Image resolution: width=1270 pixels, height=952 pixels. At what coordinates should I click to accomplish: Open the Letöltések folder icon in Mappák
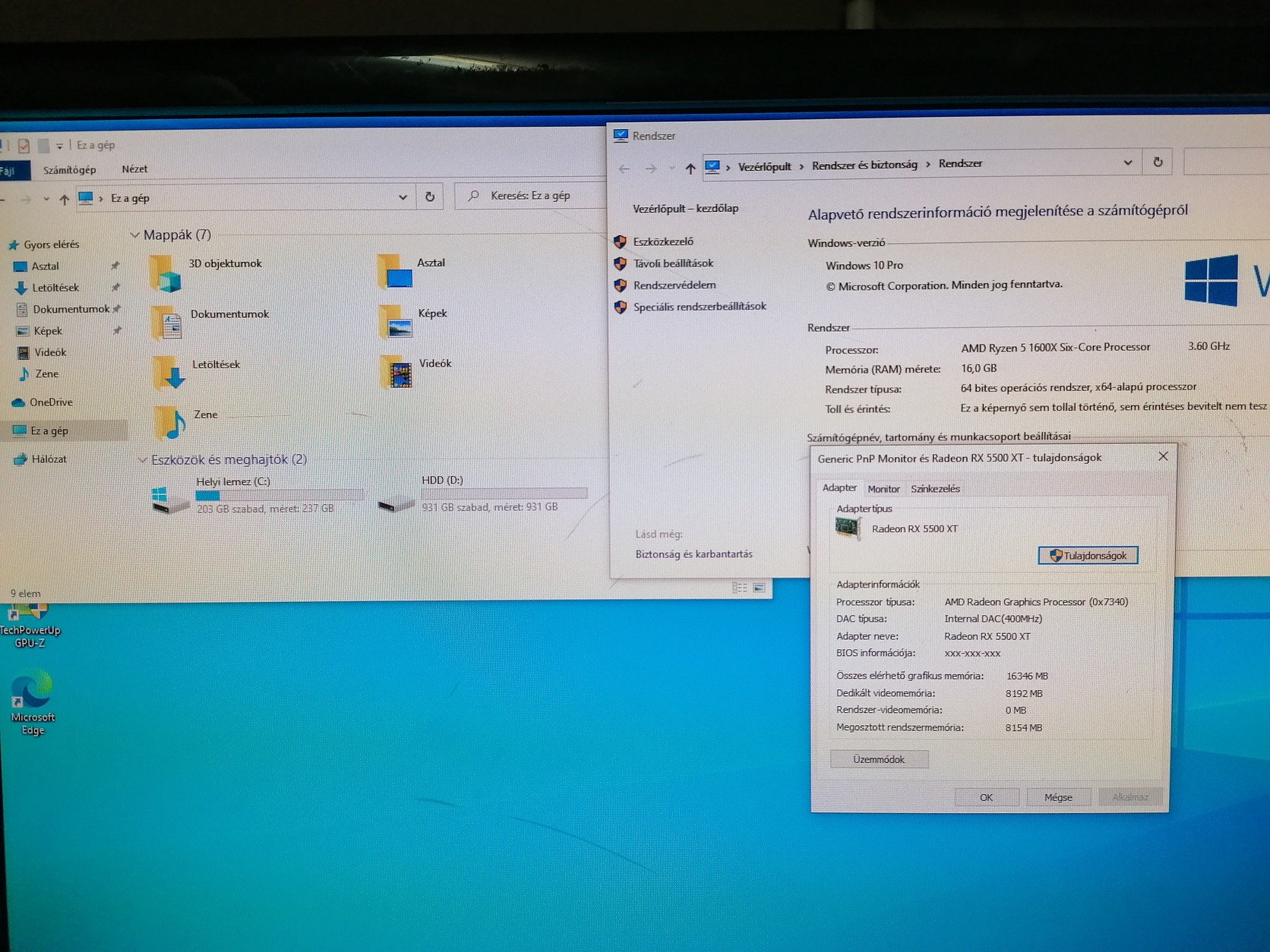click(x=168, y=373)
